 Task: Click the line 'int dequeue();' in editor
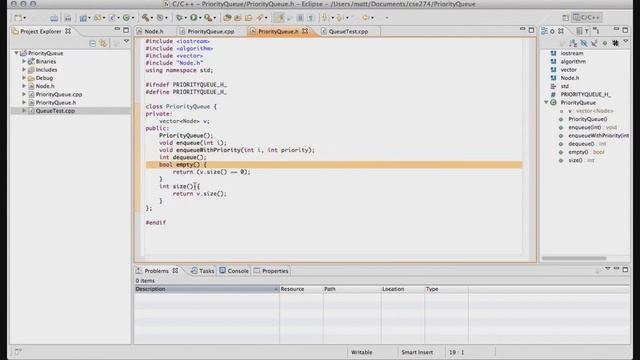182,157
